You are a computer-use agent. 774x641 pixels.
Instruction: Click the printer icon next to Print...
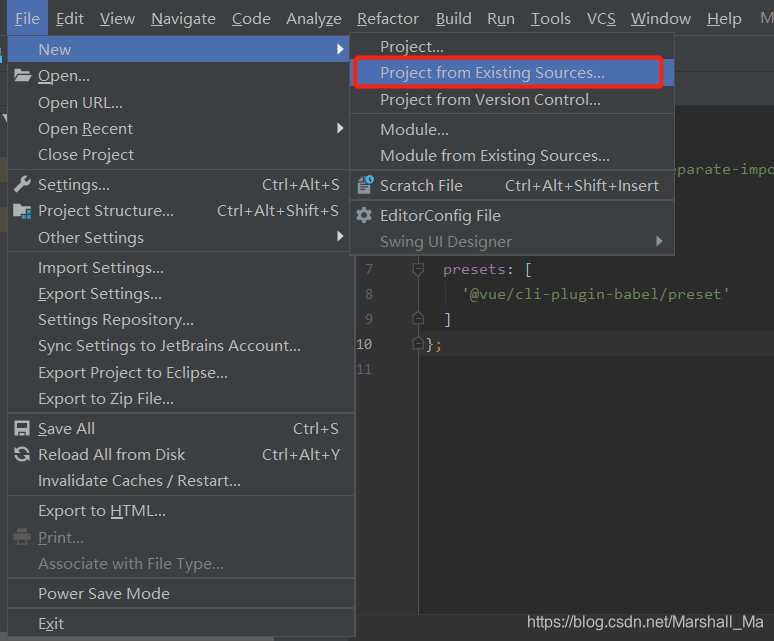point(22,537)
